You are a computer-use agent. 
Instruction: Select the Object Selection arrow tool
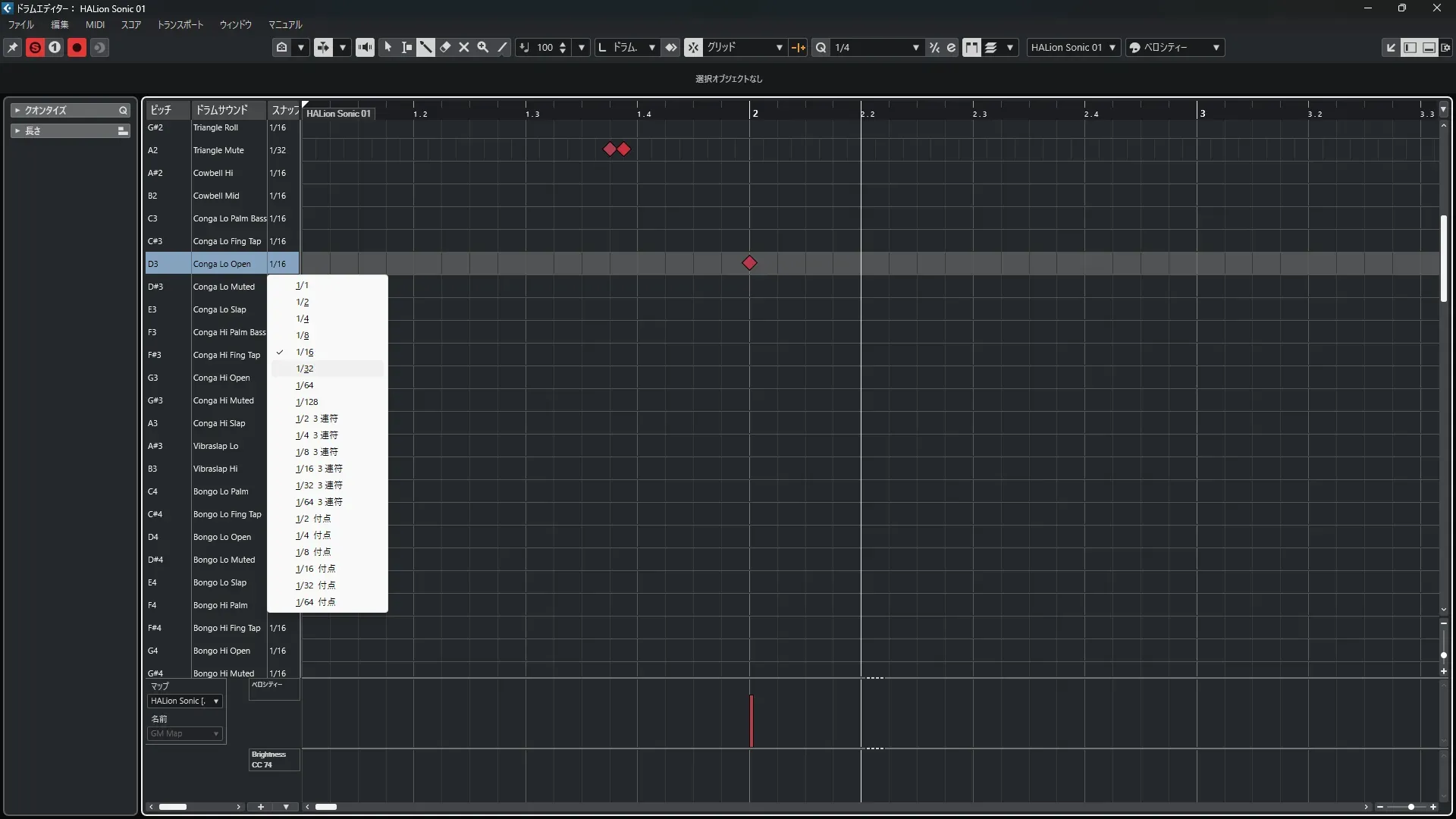388,47
